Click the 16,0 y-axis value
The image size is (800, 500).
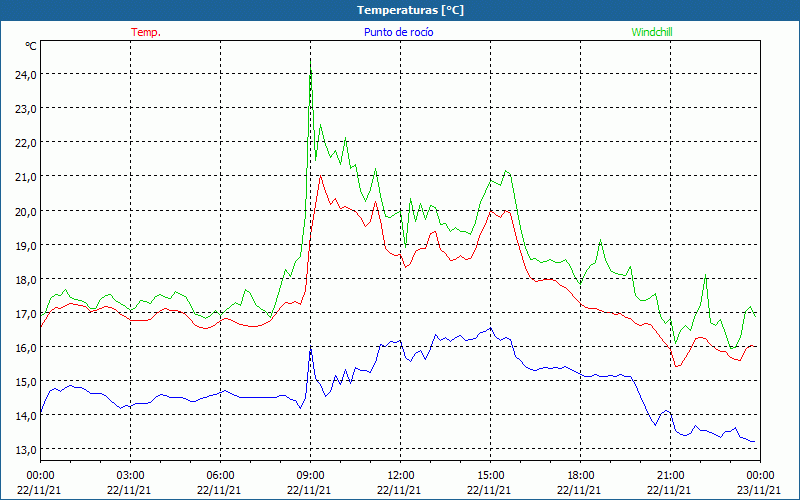coord(26,347)
